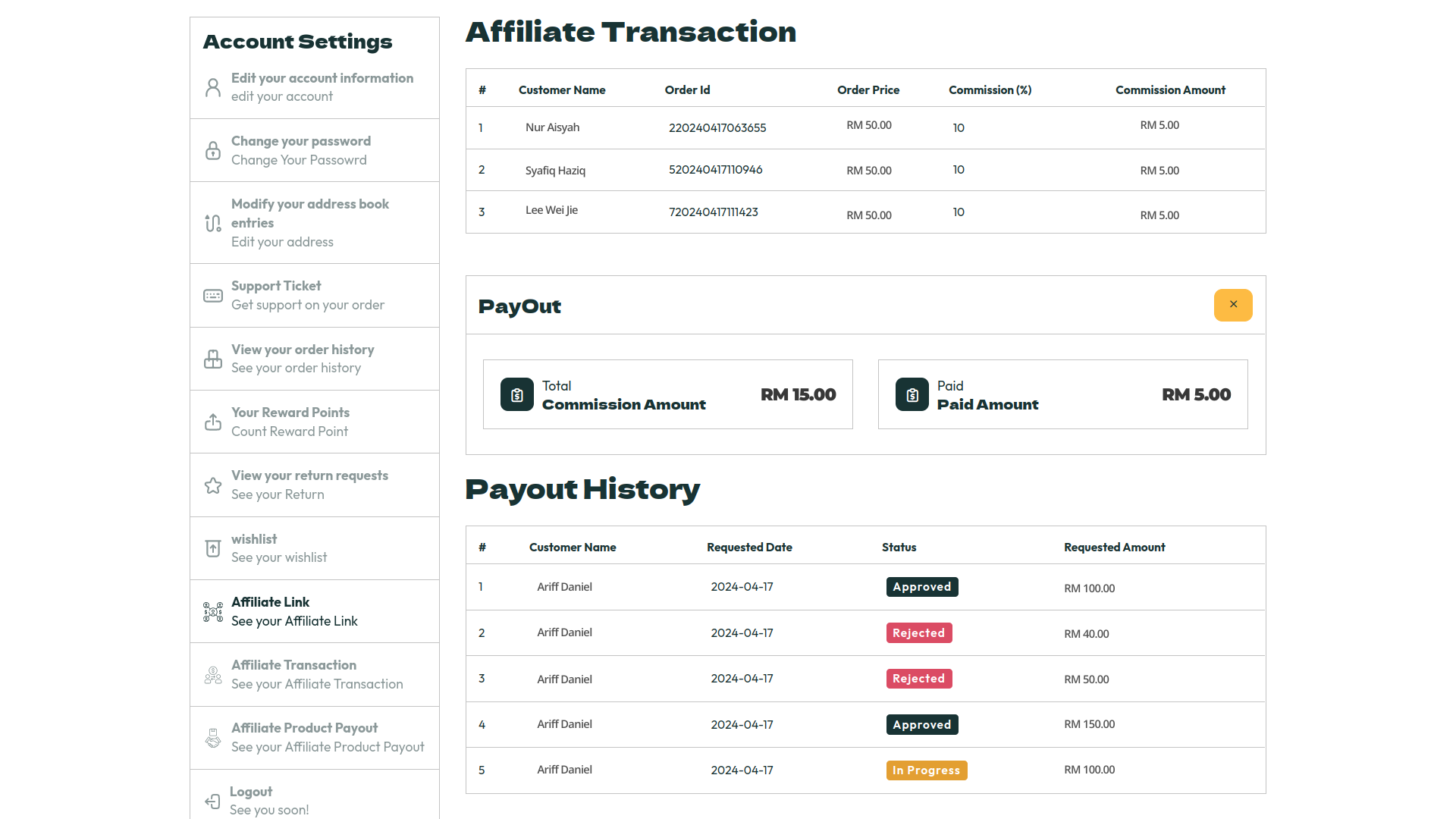
Task: Click the Paid Amount clipboard icon
Action: 912,394
